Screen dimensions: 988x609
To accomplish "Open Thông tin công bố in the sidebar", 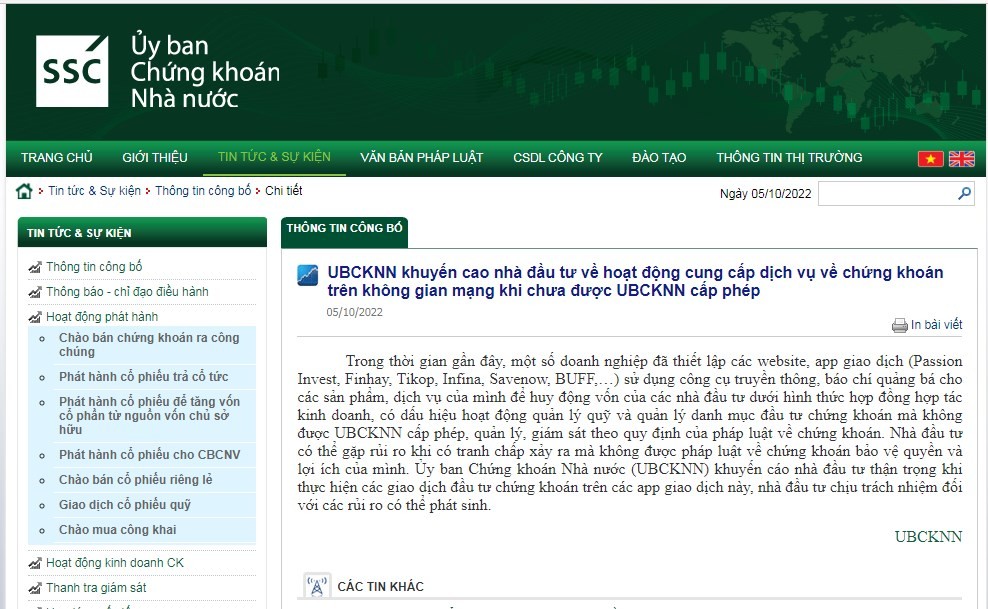I will coord(94,267).
